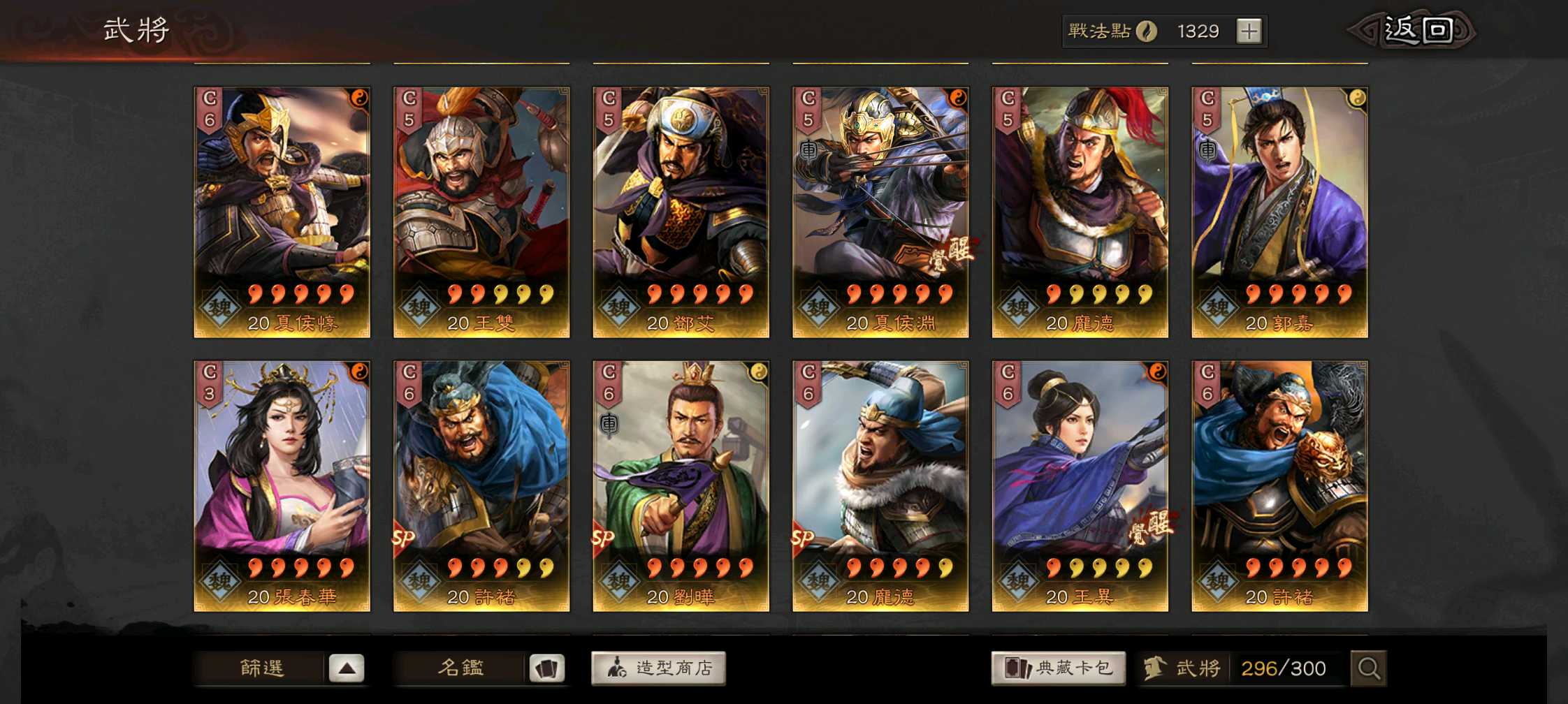
Task: Select the 鄧艾 general card
Action: tap(681, 212)
